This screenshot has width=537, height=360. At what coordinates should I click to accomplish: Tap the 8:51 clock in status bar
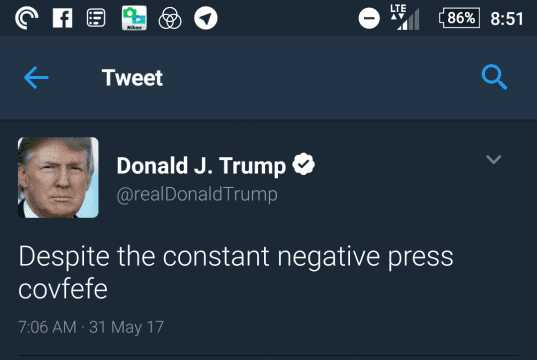pyautogui.click(x=507, y=18)
